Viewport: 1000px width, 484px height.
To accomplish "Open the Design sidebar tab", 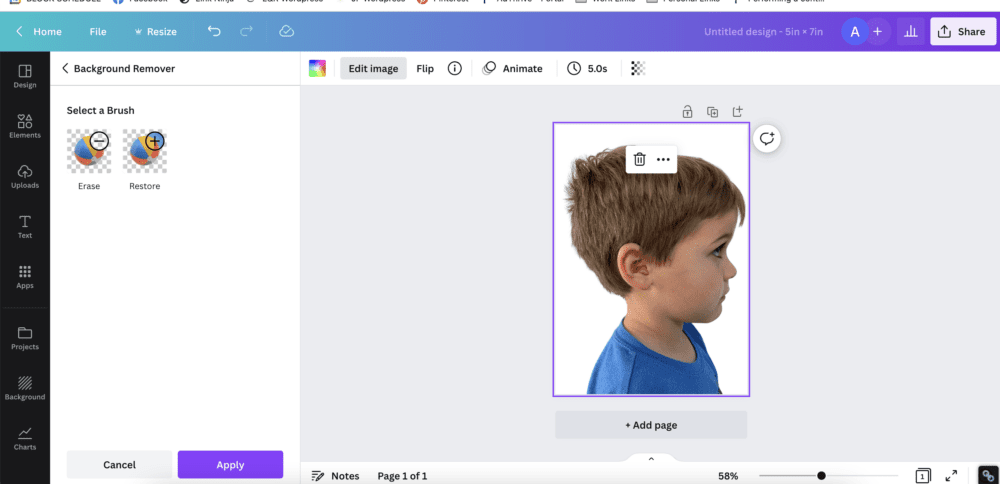I will 25,76.
